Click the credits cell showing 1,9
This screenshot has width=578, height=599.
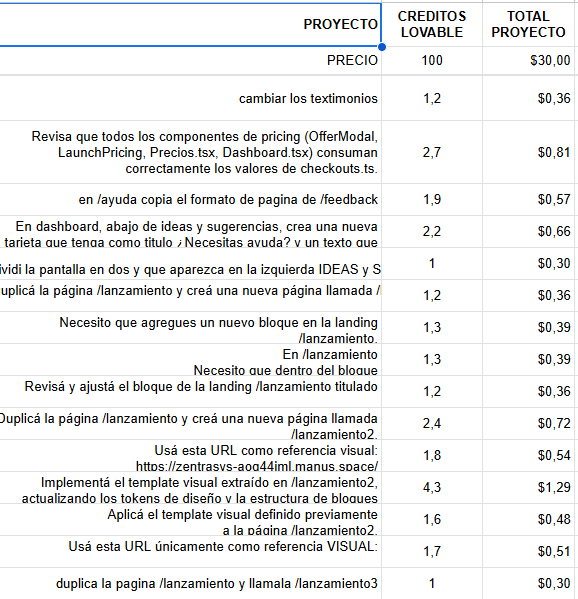[x=432, y=199]
